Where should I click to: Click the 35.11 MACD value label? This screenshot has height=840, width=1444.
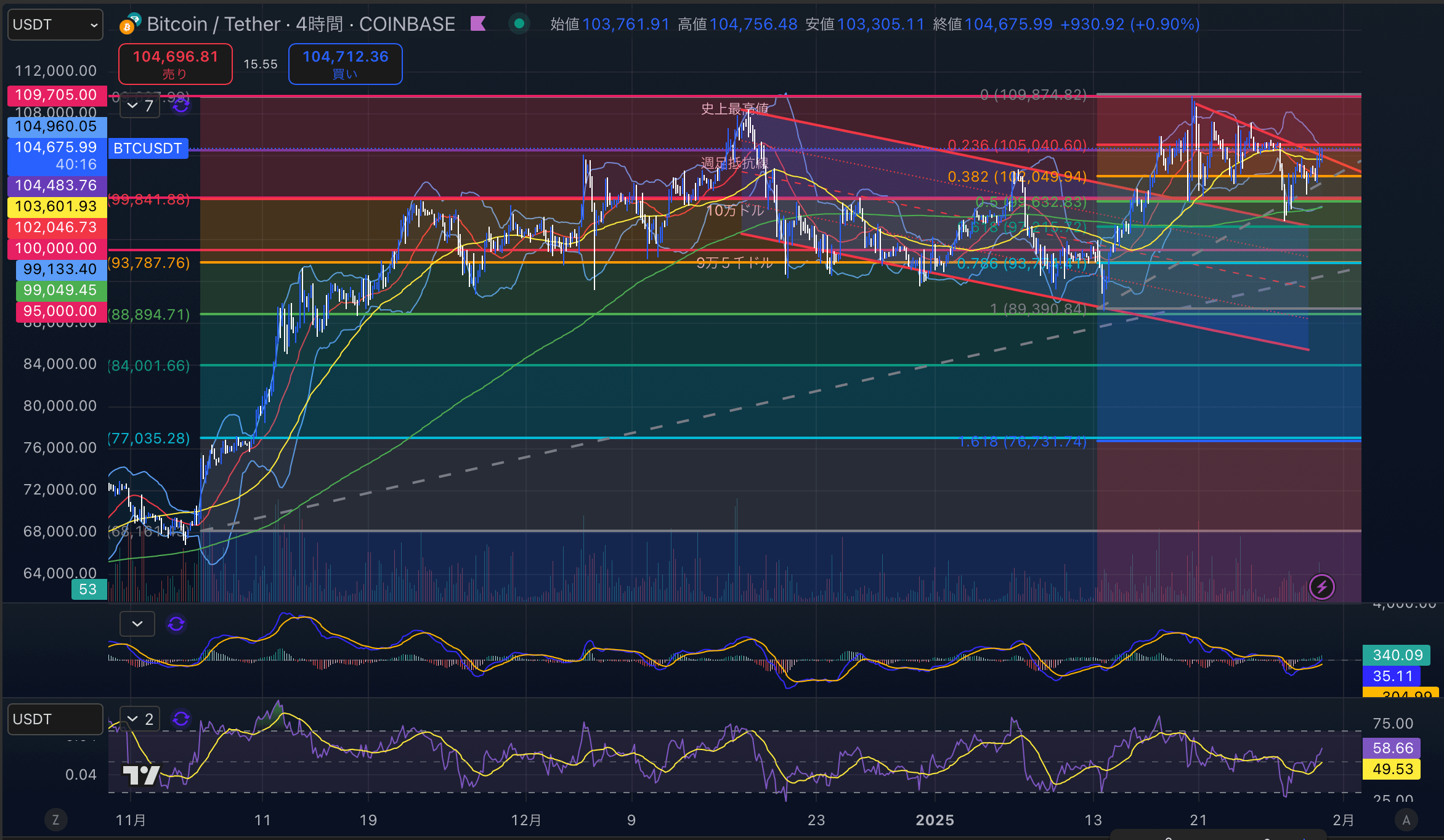click(x=1392, y=676)
